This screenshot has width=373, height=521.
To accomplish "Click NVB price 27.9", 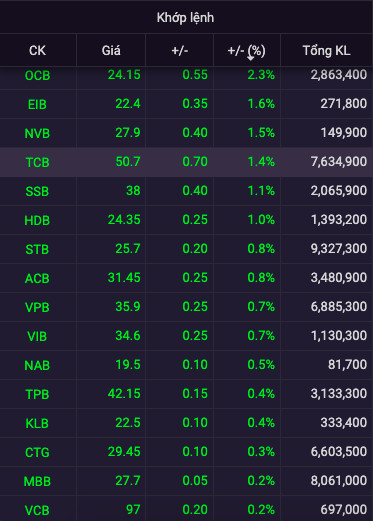I will (128, 133).
